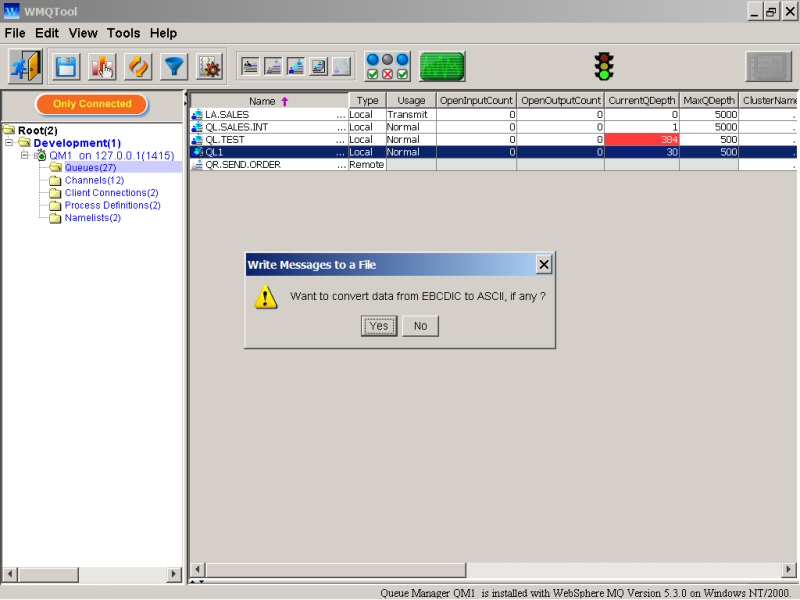Select the Client Connections(2) folder
800x600 pixels.
[x=111, y=193]
